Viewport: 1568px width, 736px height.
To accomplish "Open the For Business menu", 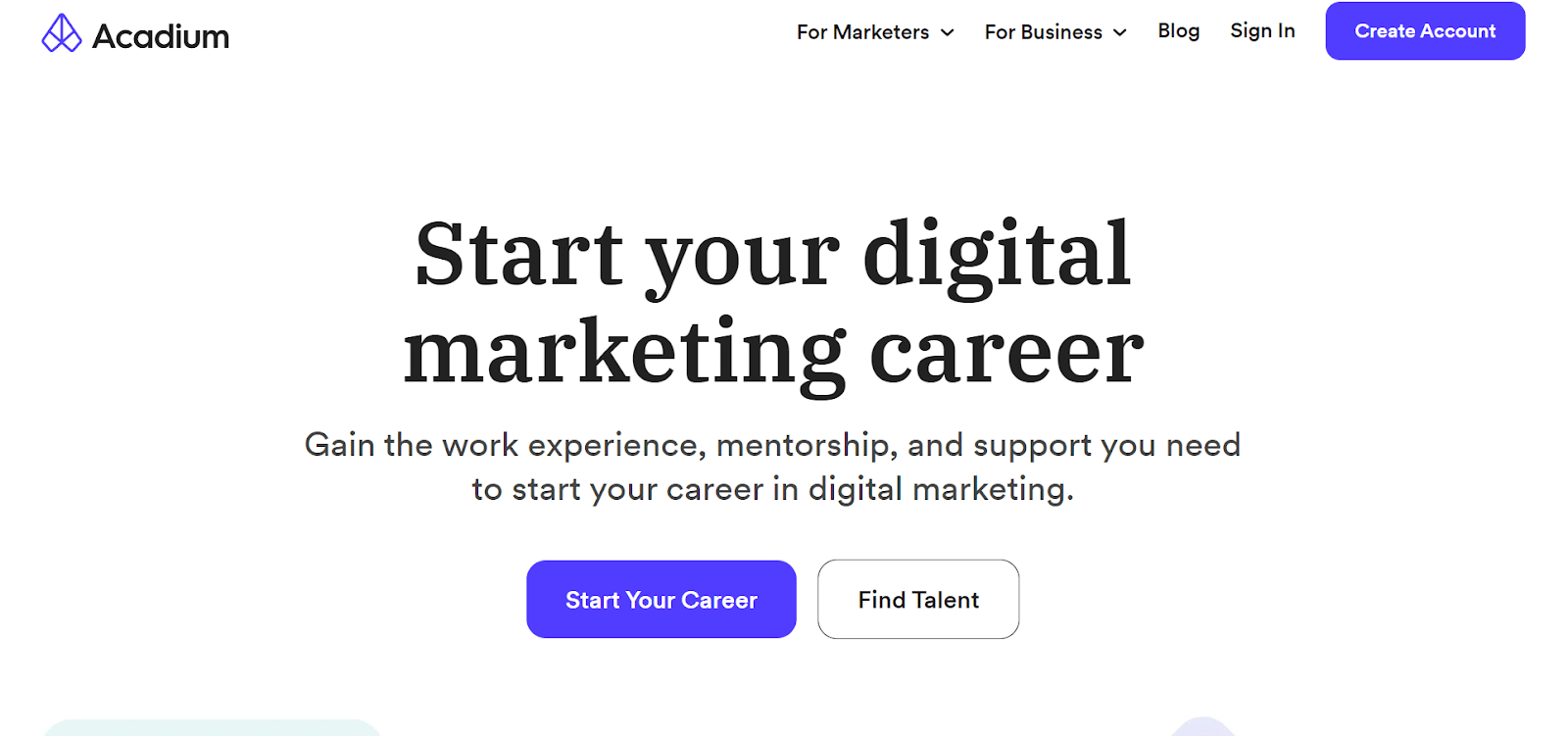I will coord(1043,32).
